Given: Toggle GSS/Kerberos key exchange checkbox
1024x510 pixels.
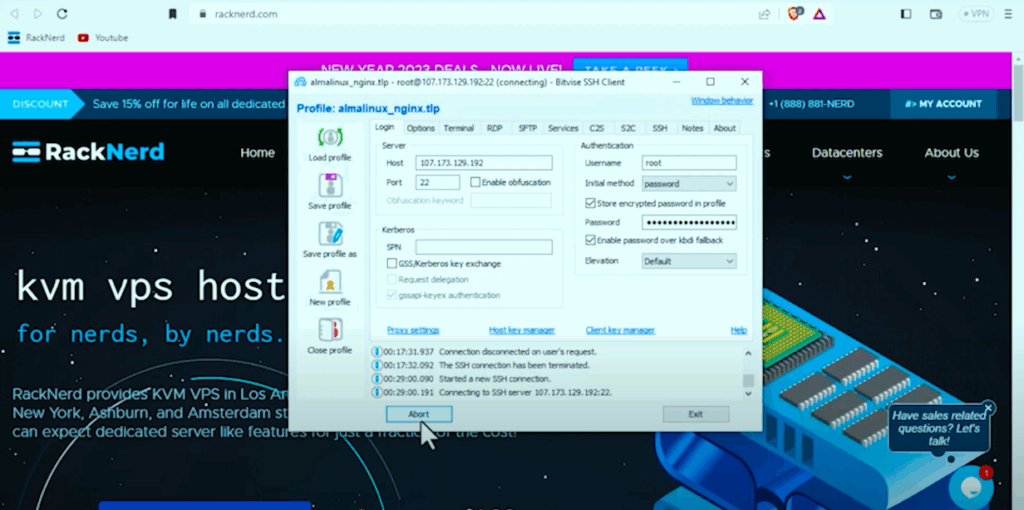Looking at the screenshot, I should tap(392, 264).
